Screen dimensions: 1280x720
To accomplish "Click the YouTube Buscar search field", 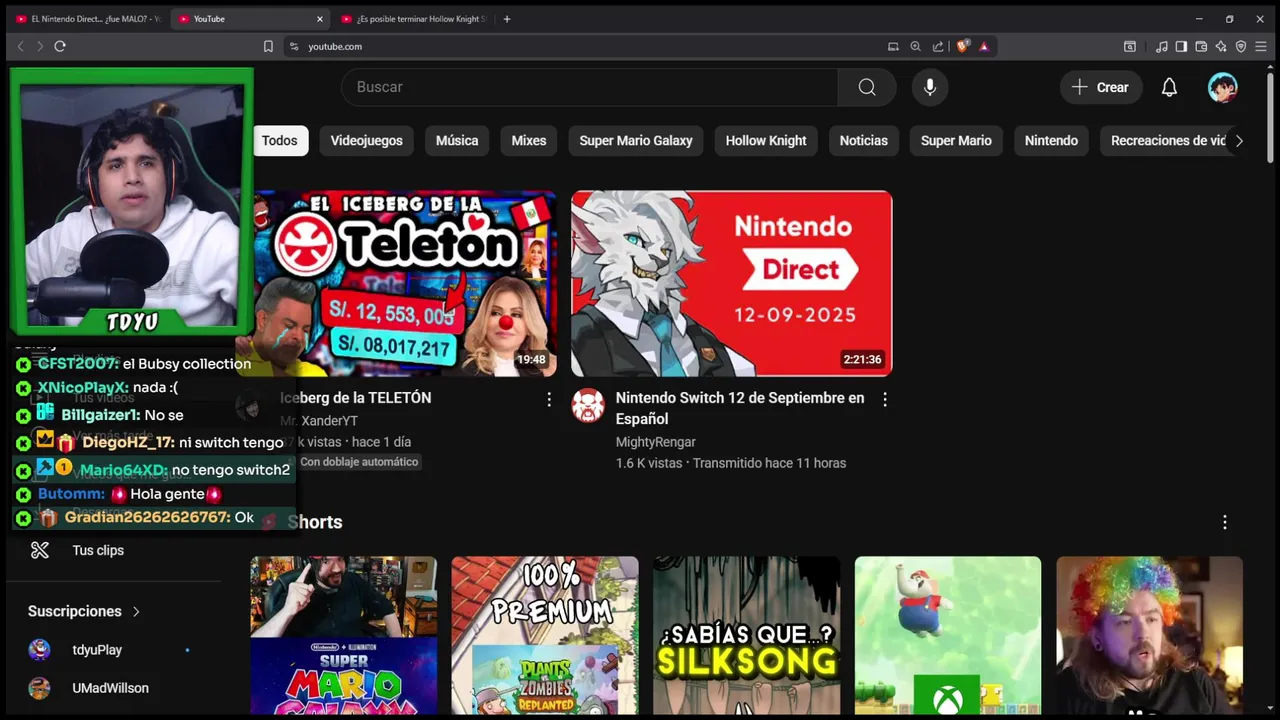I will (x=590, y=87).
